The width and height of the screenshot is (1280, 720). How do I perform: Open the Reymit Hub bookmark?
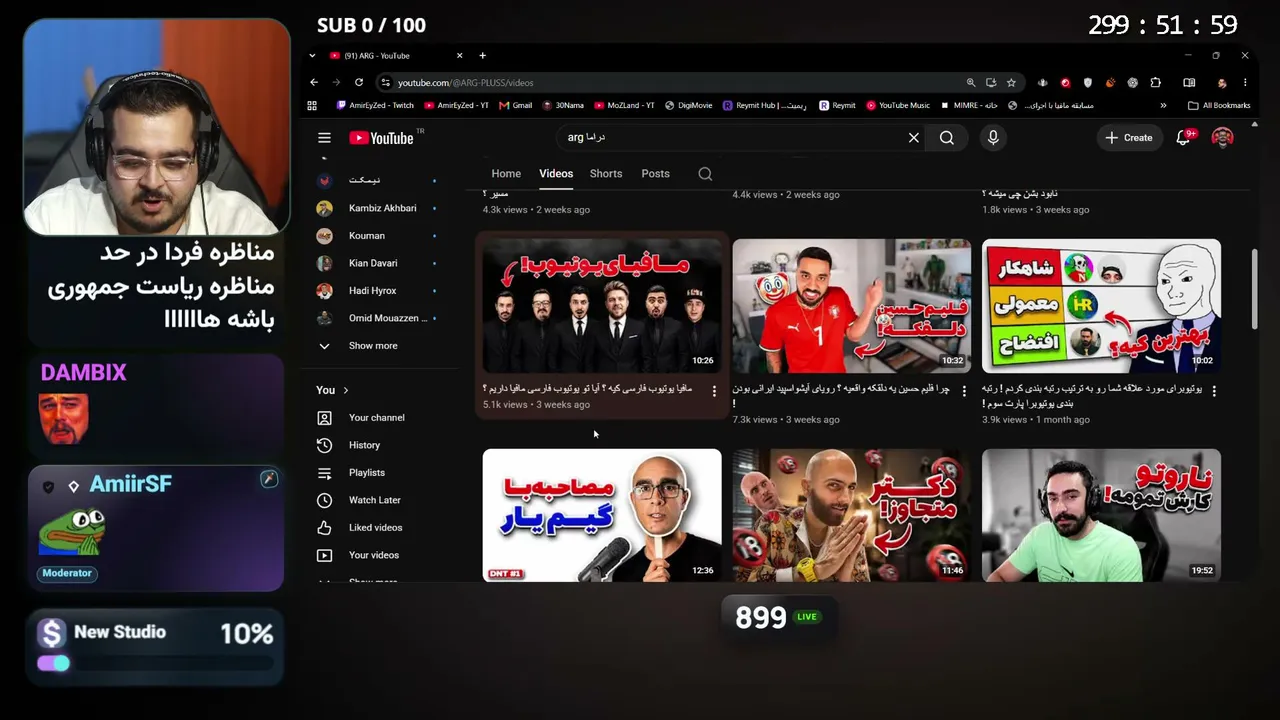point(765,105)
